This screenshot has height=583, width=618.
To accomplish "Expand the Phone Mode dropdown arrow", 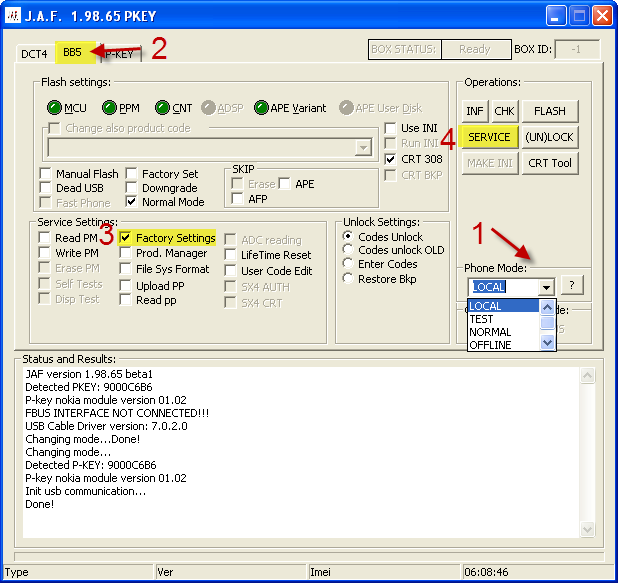I will [x=546, y=287].
